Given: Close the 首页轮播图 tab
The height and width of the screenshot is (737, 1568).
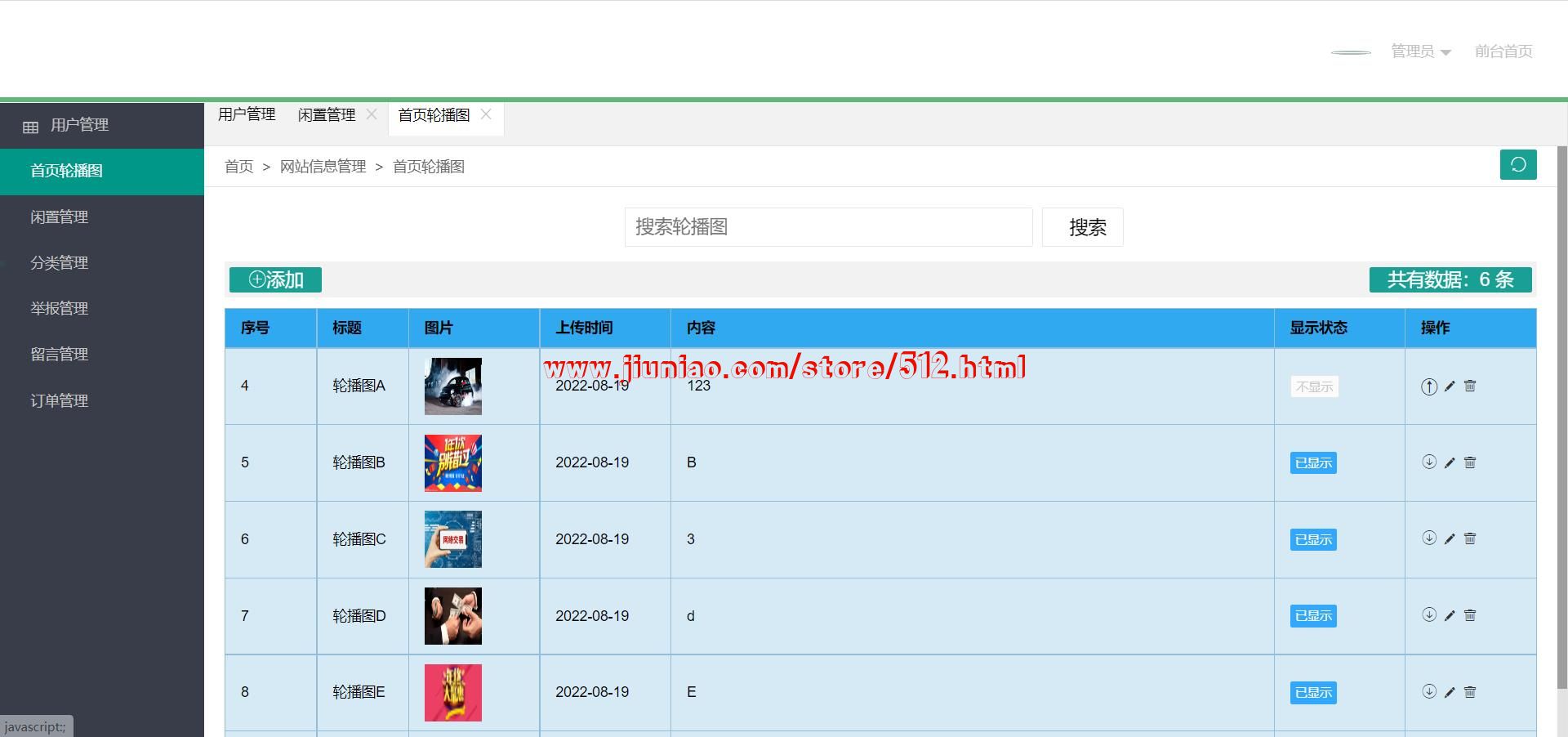Looking at the screenshot, I should point(486,114).
